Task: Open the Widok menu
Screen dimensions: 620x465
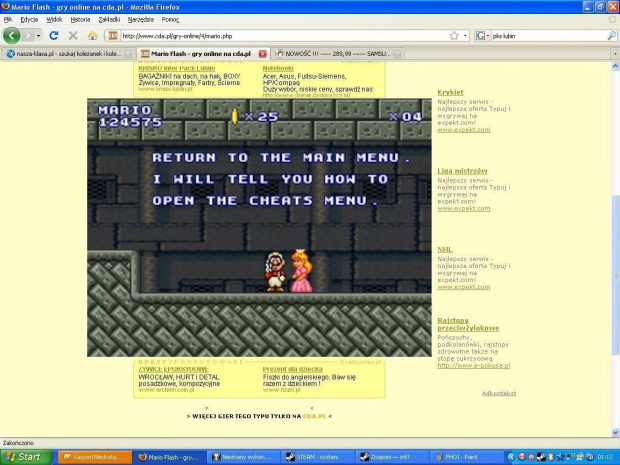Action: point(54,19)
